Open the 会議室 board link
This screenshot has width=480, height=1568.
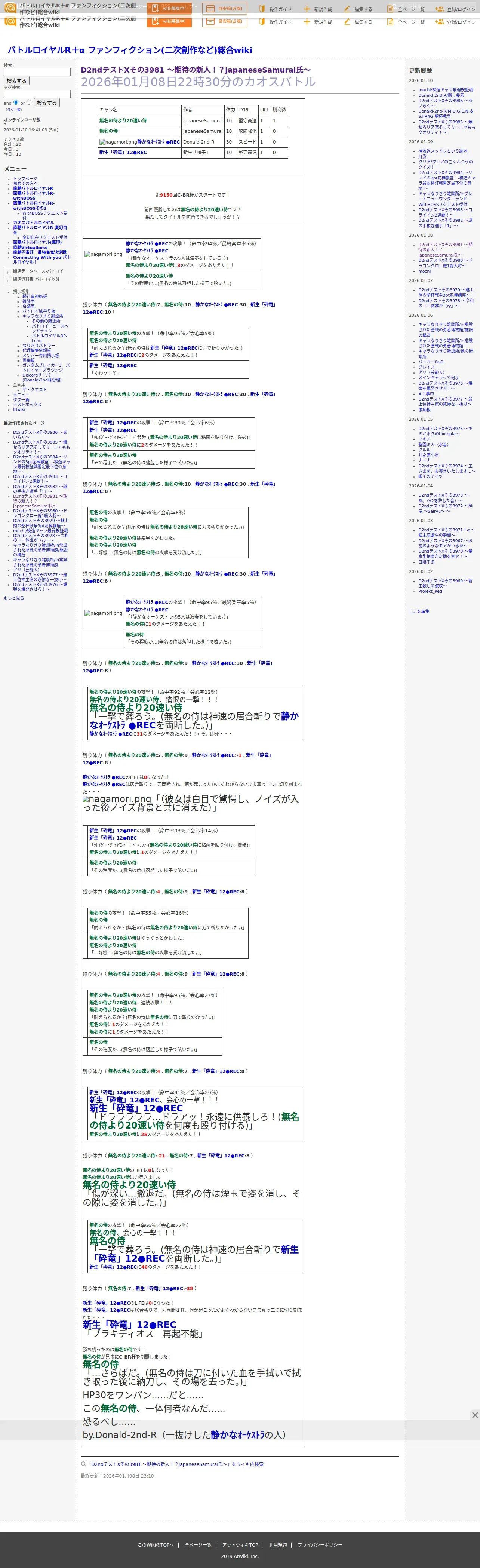pos(28,306)
